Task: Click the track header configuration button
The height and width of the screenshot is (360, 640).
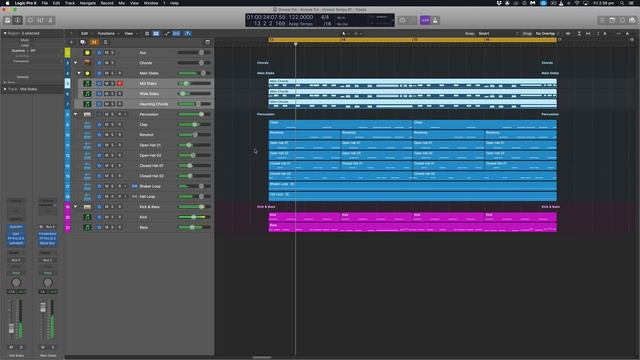Action: [x=207, y=42]
